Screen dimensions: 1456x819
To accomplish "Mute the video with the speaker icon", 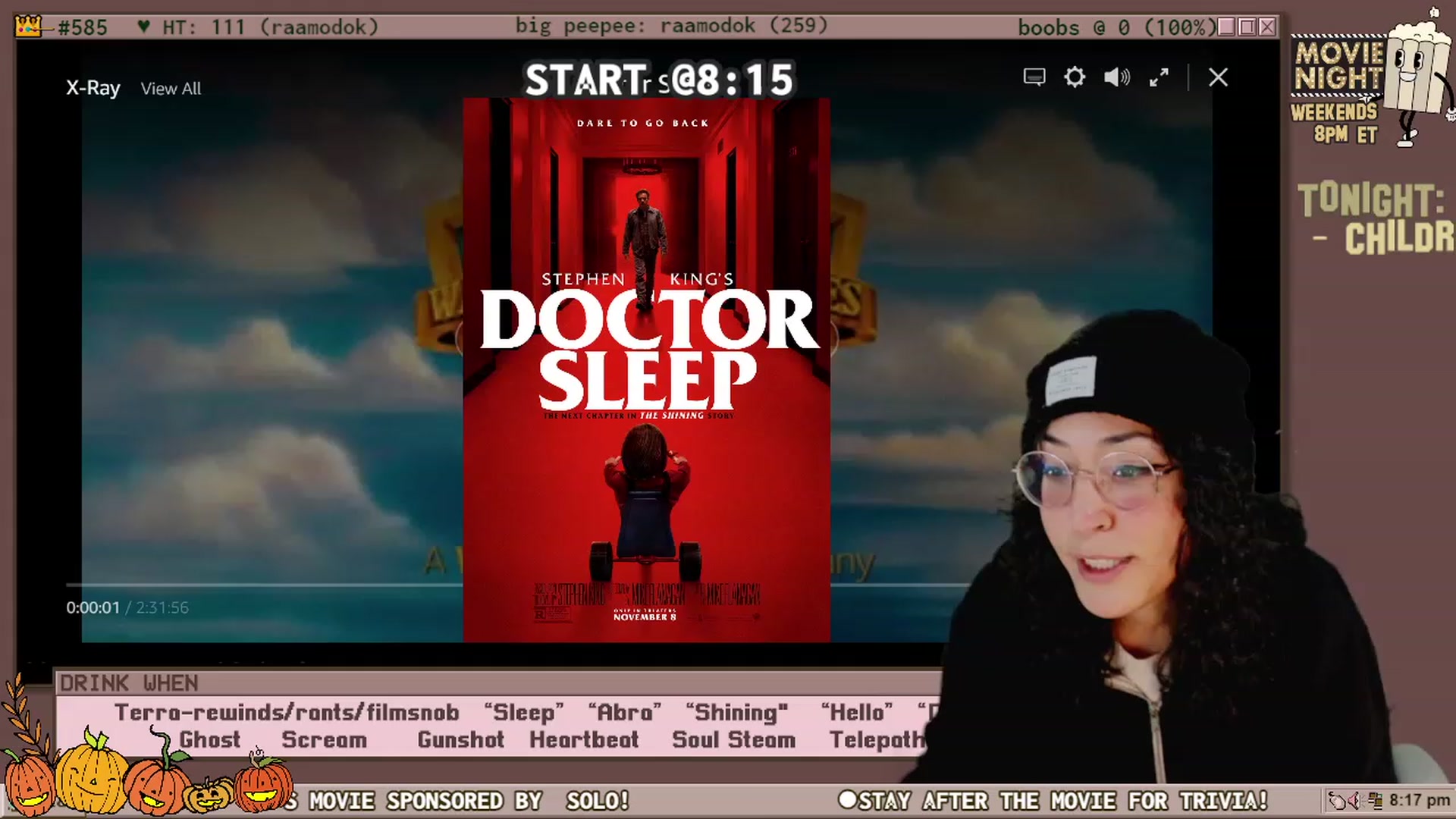I will pyautogui.click(x=1116, y=77).
